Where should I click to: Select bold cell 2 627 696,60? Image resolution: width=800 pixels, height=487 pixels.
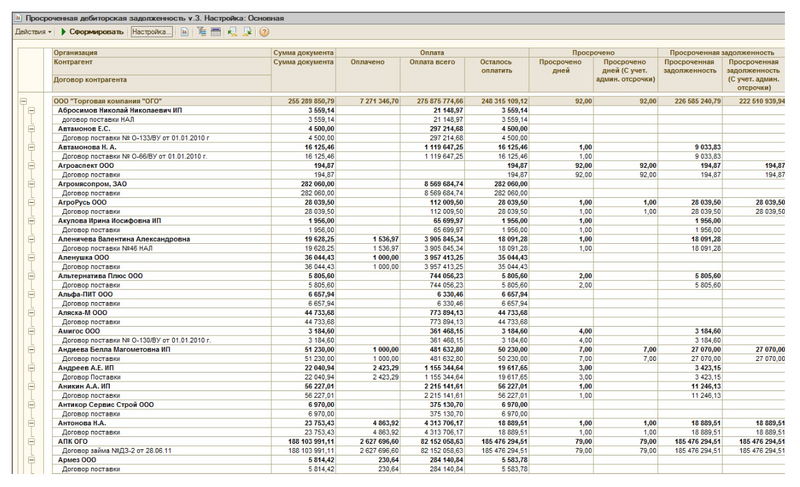tap(367, 441)
